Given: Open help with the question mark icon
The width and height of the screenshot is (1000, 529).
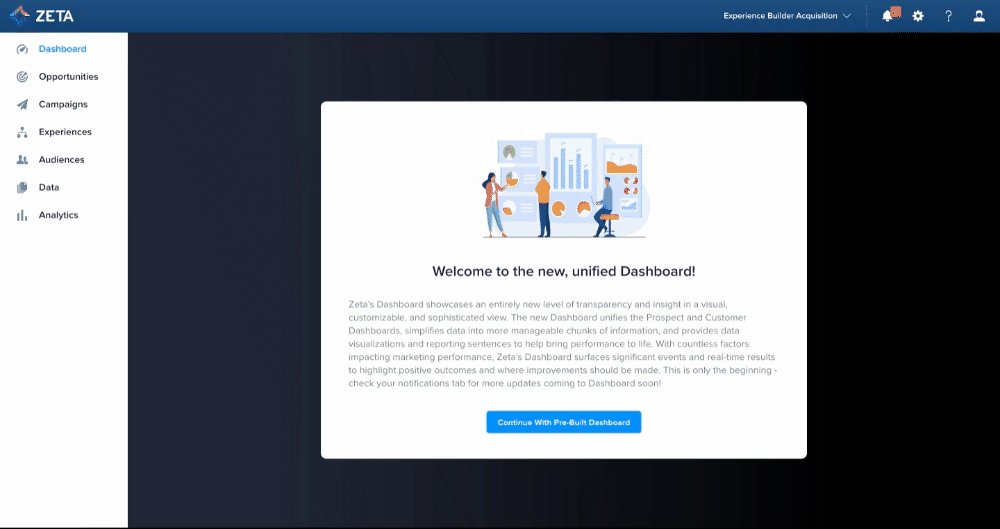Looking at the screenshot, I should coord(948,16).
